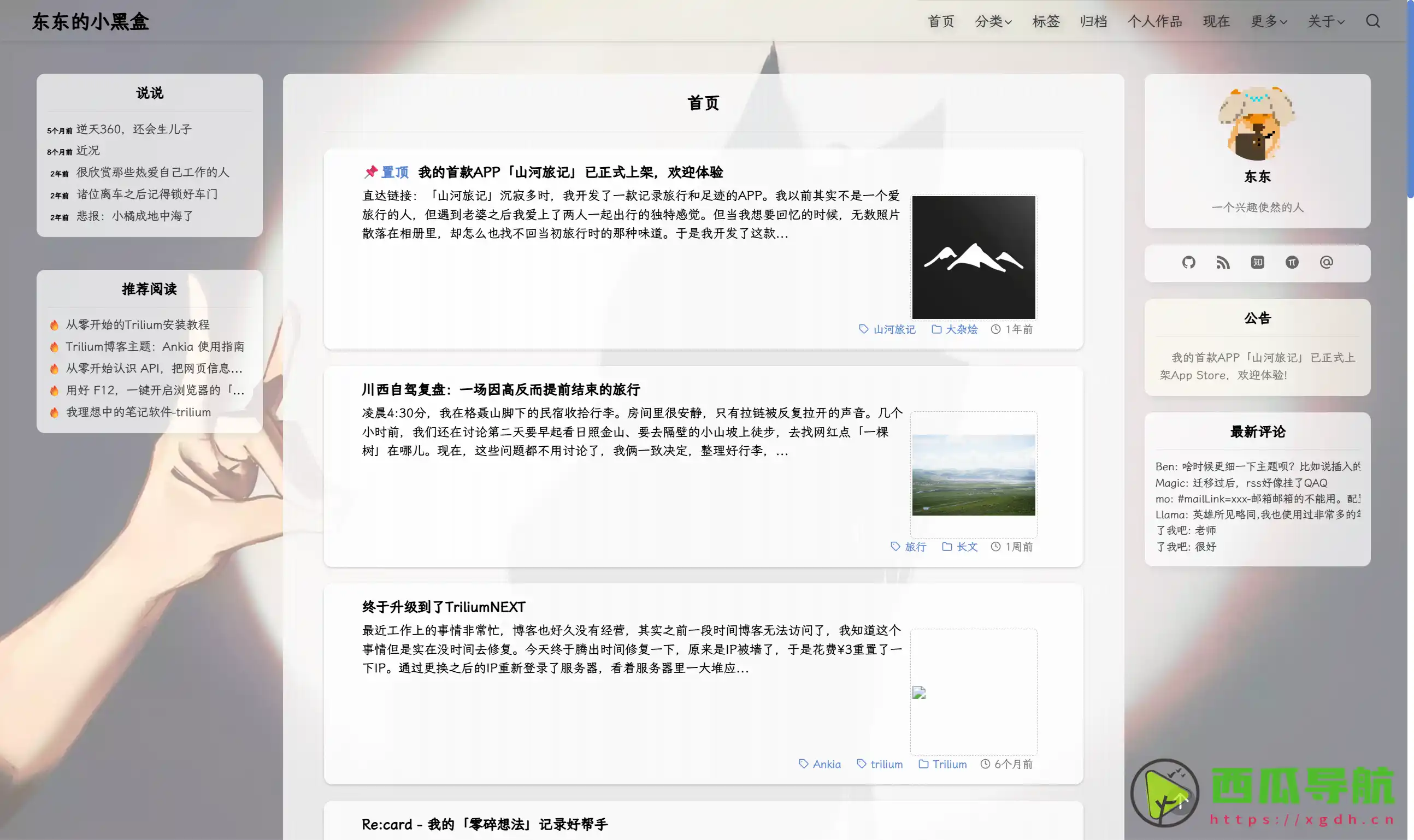
Task: Open 说说 entry 逆天360，还会生儿子
Action: tap(134, 129)
